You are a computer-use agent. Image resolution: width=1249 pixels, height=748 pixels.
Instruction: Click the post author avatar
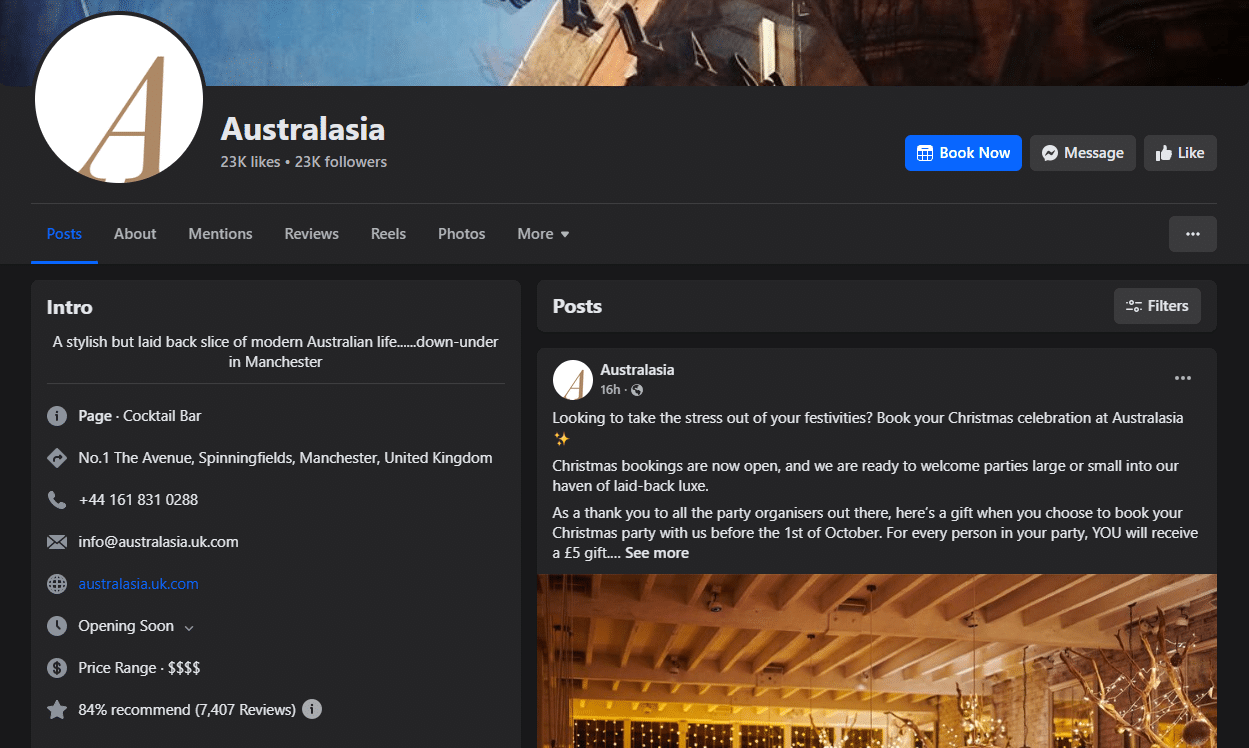tap(573, 380)
